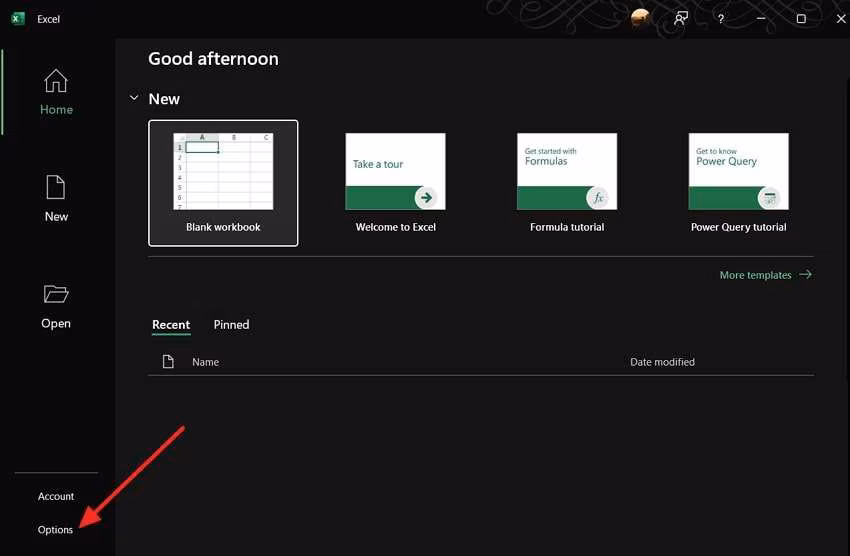This screenshot has width=850, height=556.
Task: Minimize the Excel window
Action: point(761,18)
